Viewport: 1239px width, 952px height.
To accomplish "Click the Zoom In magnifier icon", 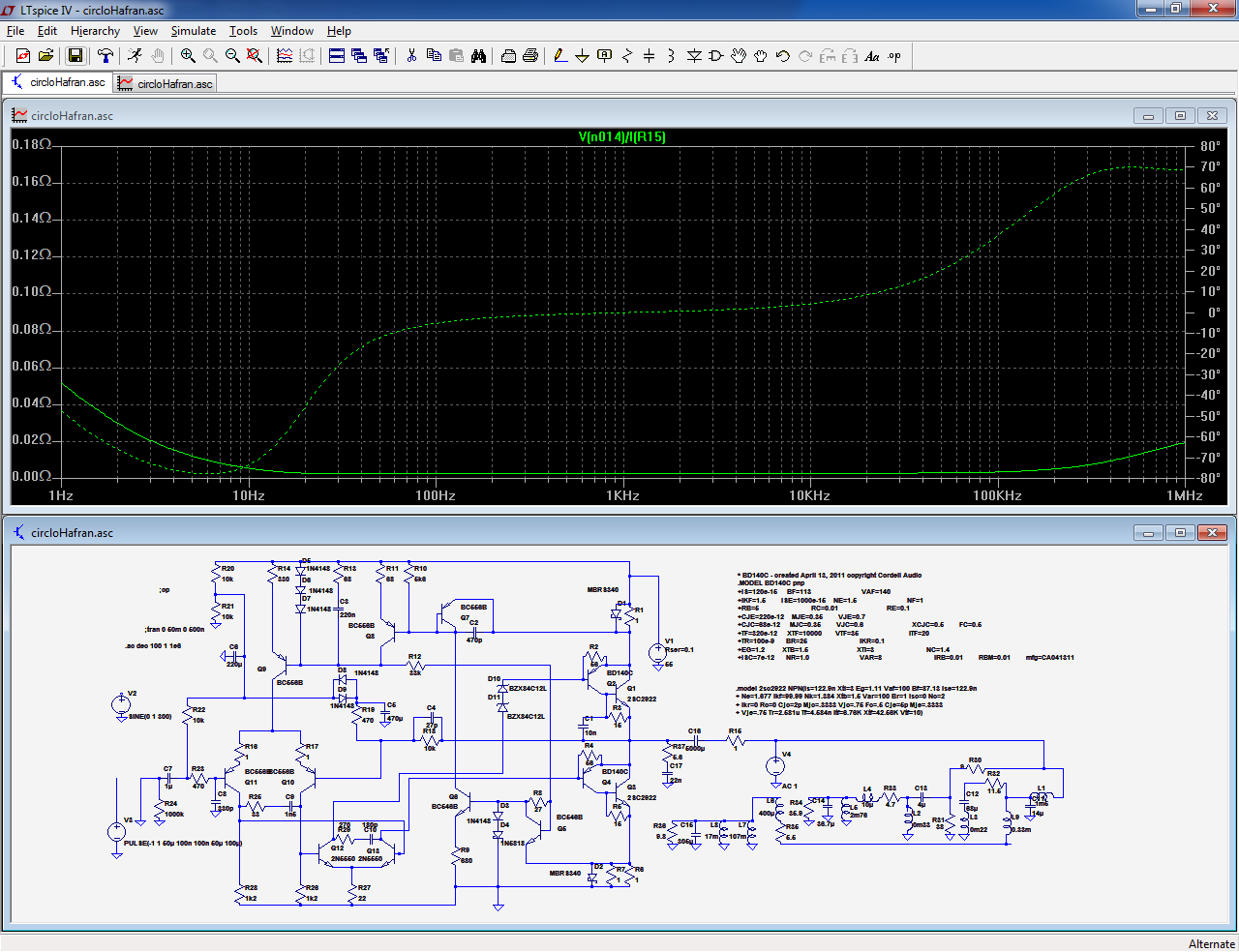I will pos(188,56).
